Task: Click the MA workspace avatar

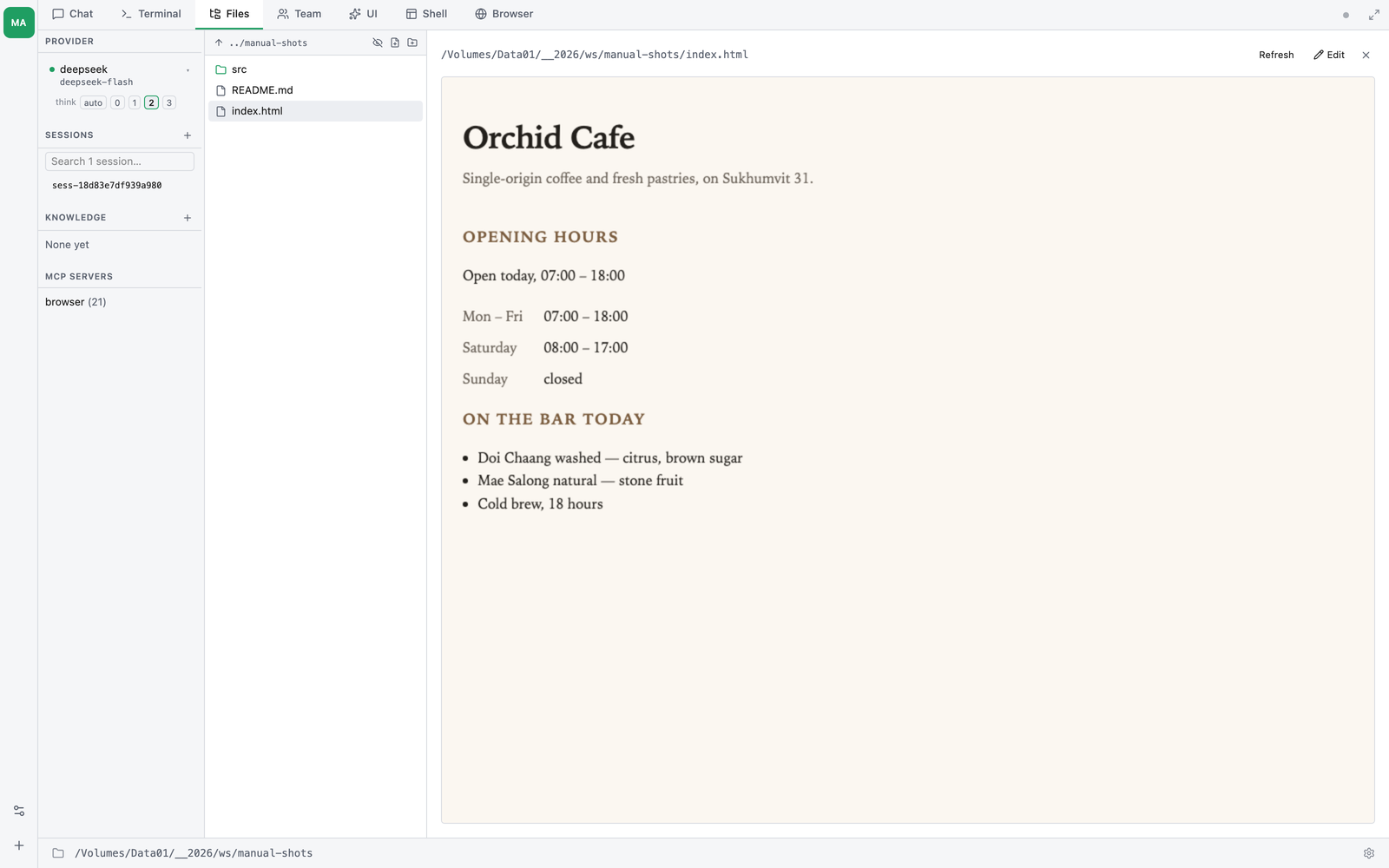Action: point(19,23)
